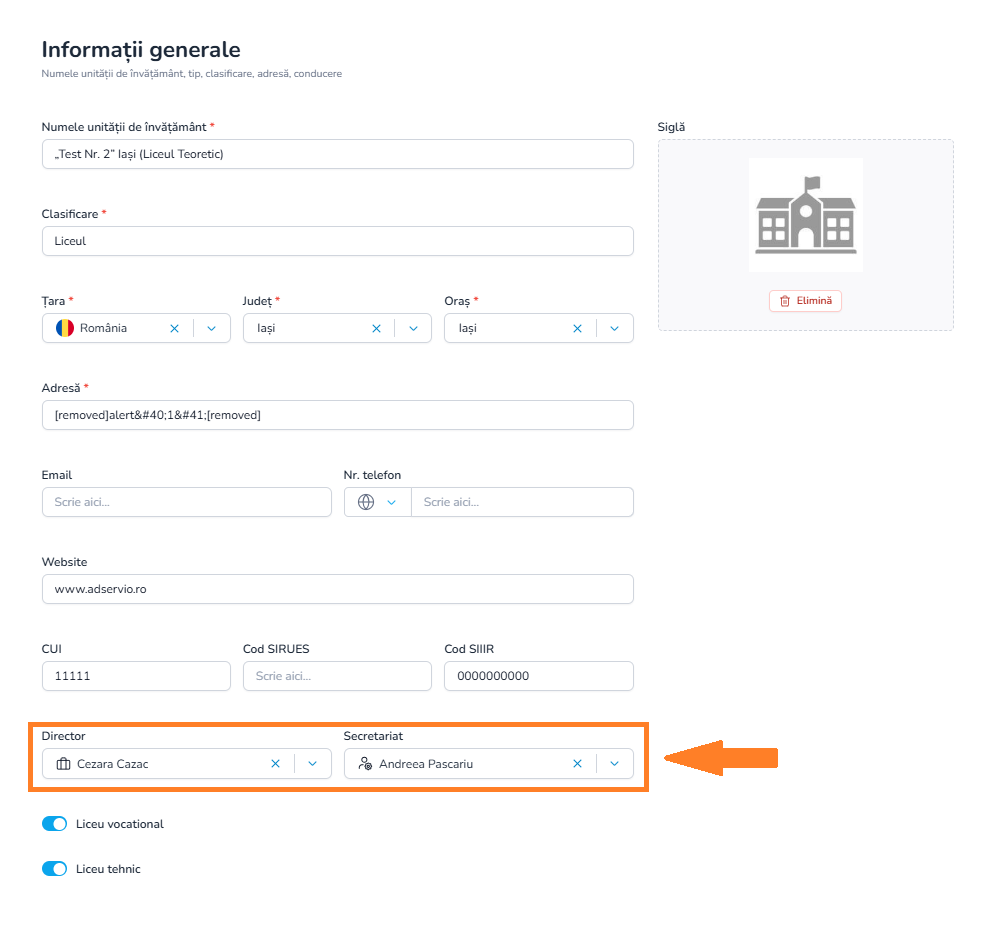Click the globe phone prefix icon
This screenshot has width=1003, height=927.
(366, 502)
